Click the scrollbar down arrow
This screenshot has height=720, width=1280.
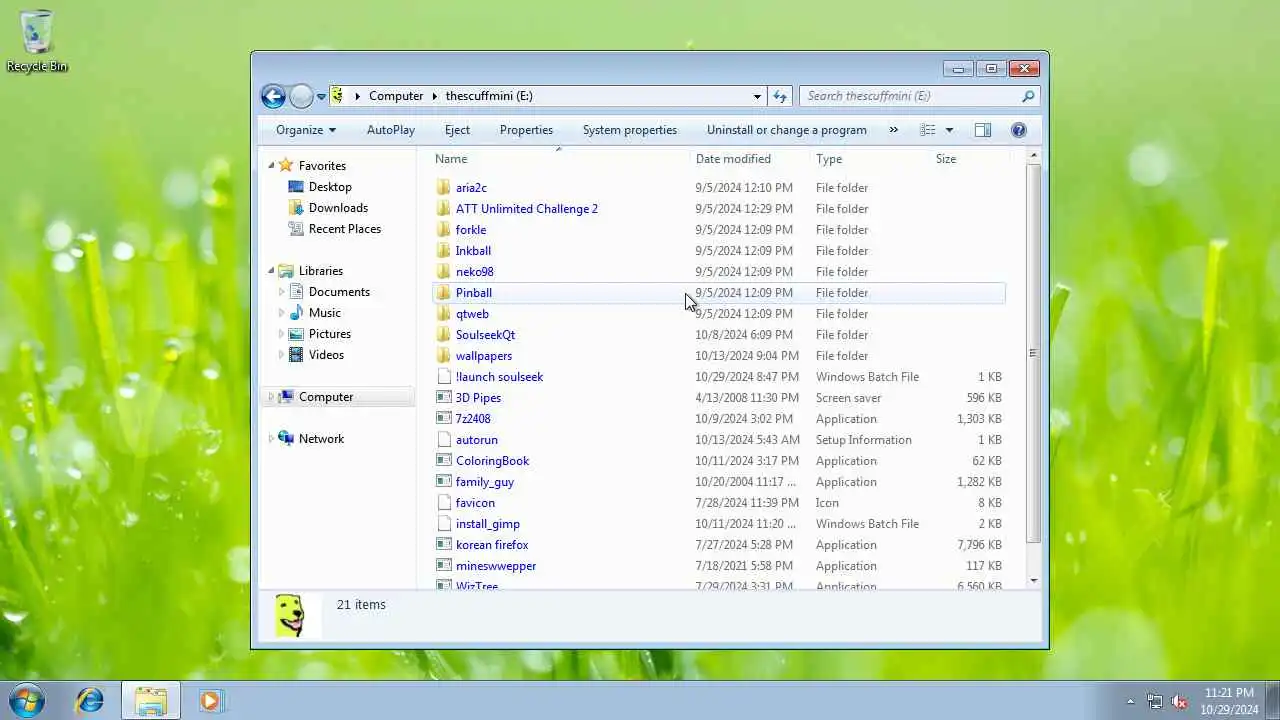click(1033, 580)
